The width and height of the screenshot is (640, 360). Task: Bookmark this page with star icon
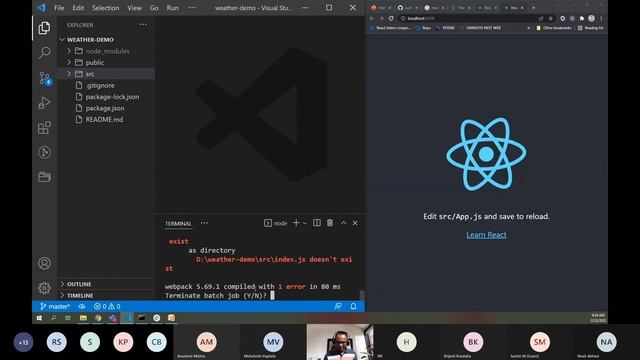coord(550,18)
